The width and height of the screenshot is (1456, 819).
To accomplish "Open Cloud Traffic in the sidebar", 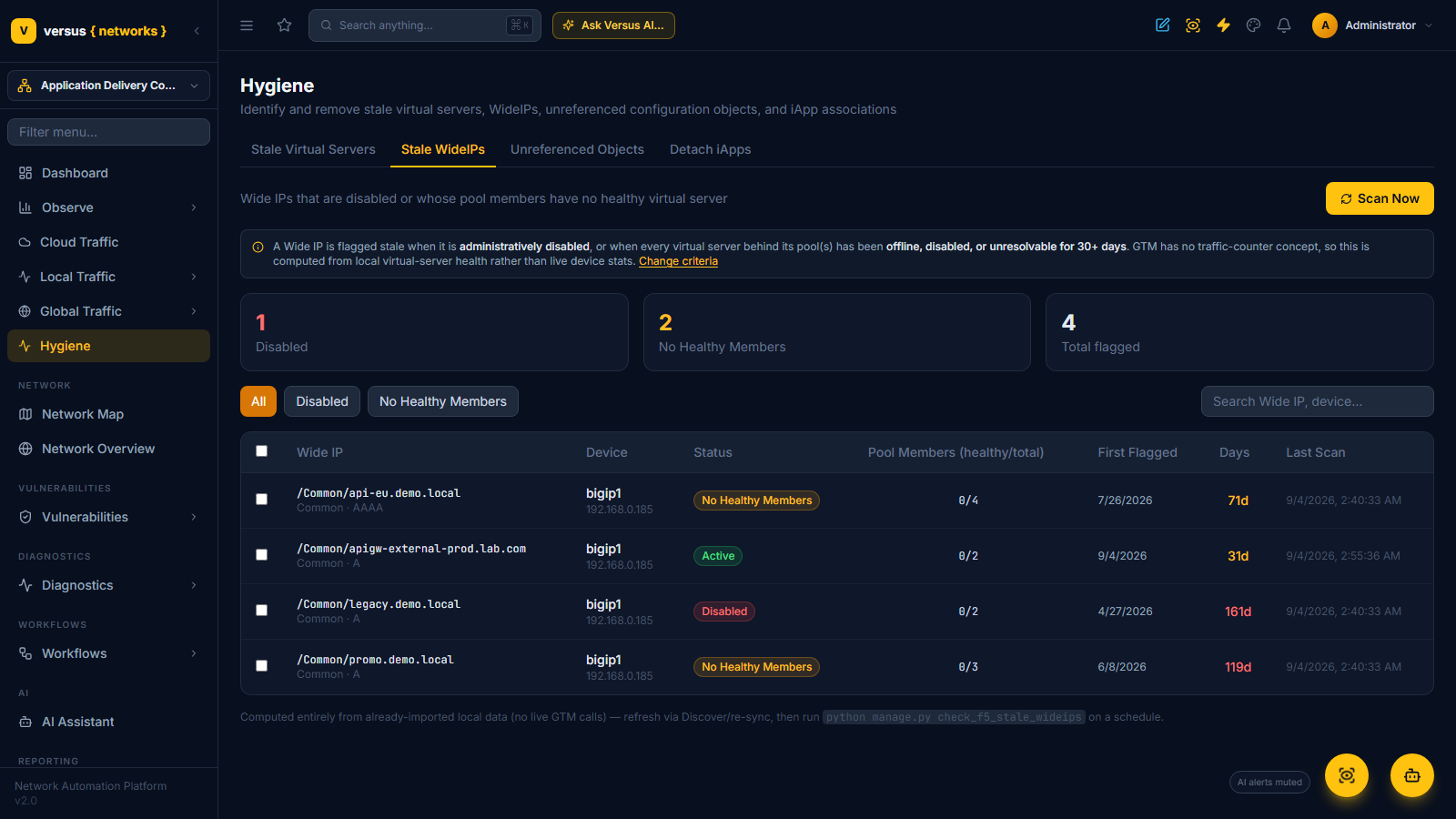I will (108, 242).
